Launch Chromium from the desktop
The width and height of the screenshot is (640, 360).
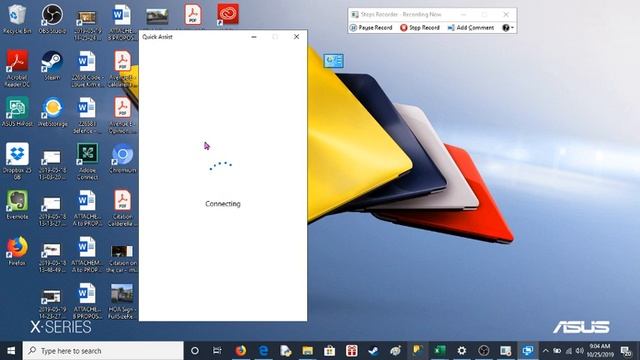(122, 158)
